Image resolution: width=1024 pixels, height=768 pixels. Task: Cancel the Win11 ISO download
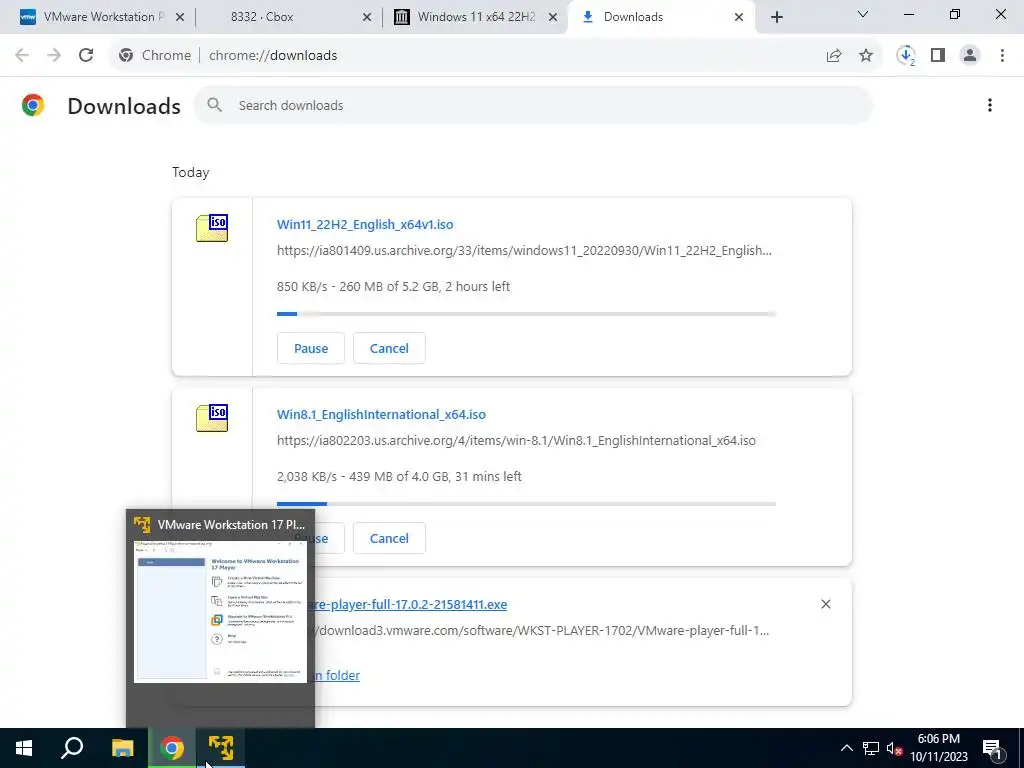click(389, 348)
